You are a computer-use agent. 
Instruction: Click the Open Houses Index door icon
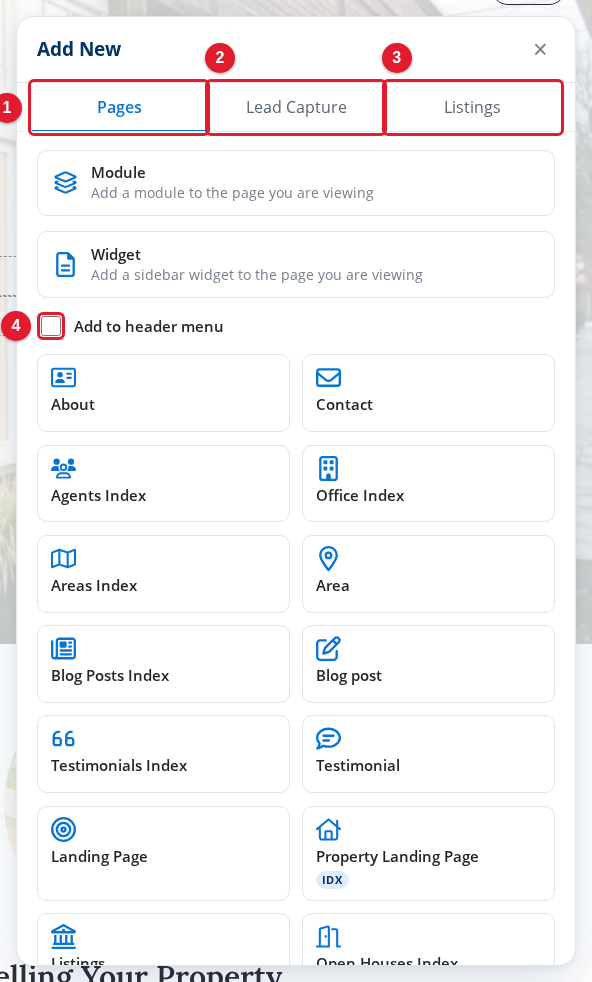click(x=328, y=936)
